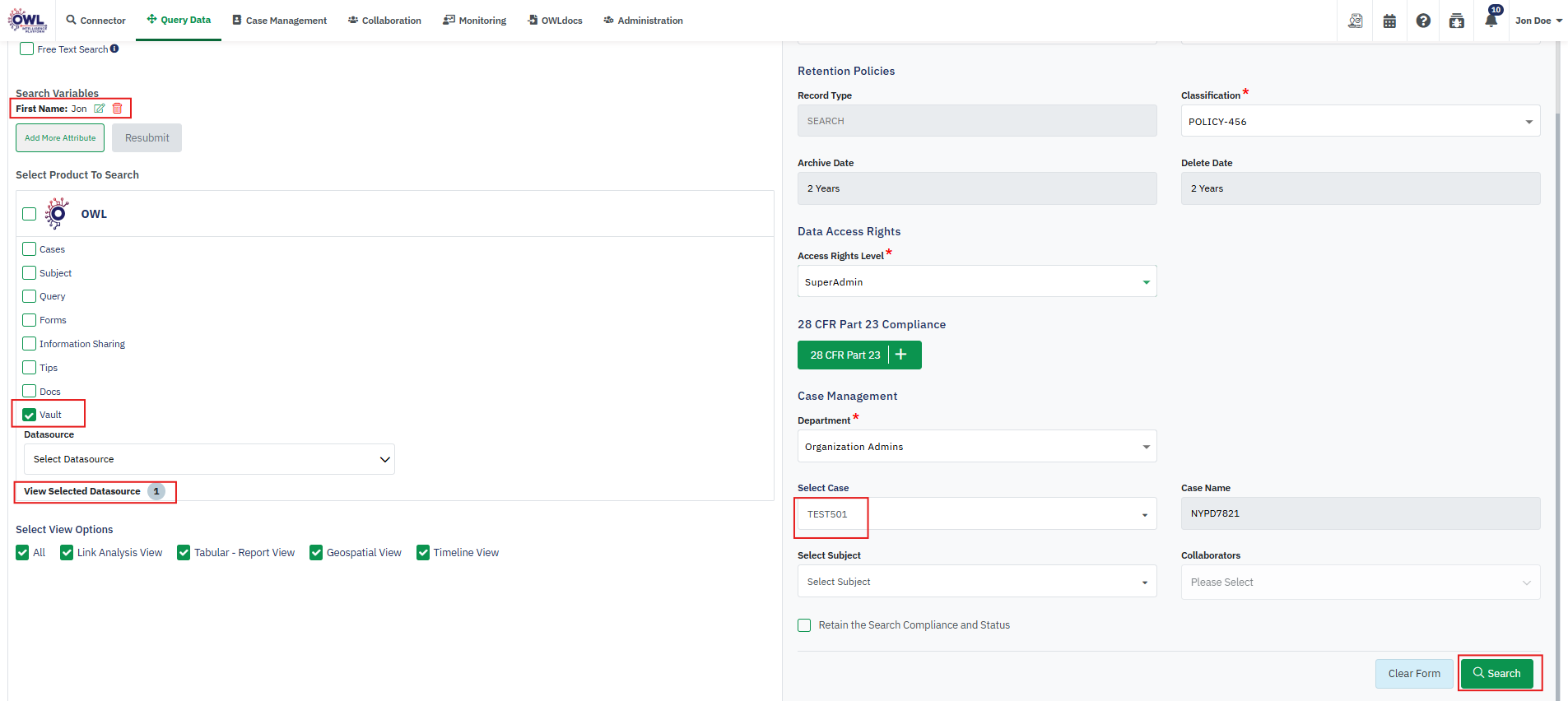
Task: Open the Select Datasource dropdown
Action: coord(209,459)
